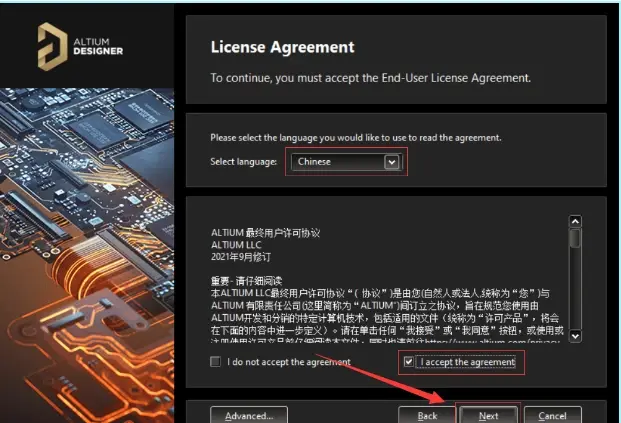Click the Altium Designer wordmark text
Screen dimensions: 621x423
[x=98, y=46]
